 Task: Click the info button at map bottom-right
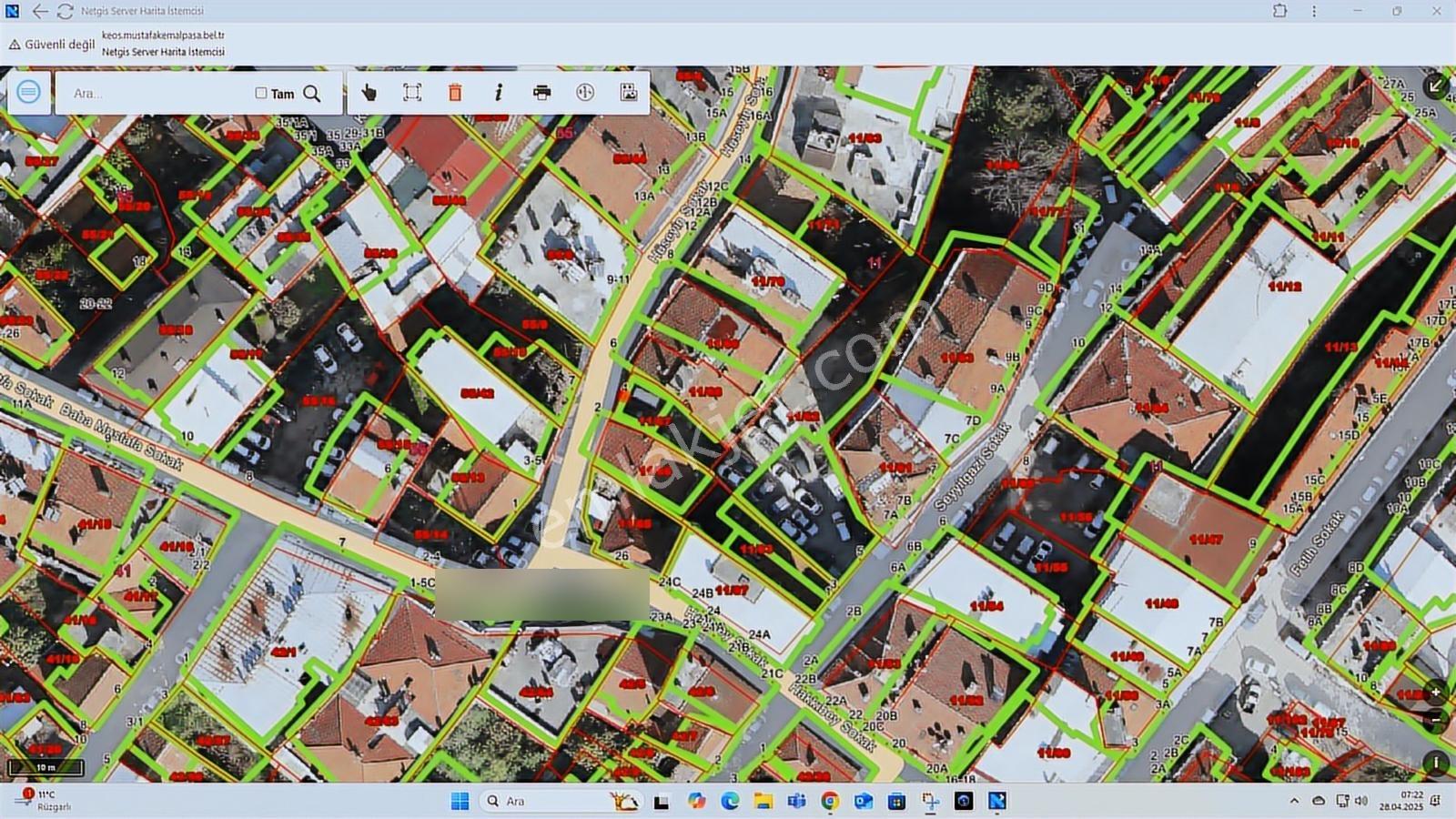1435,763
